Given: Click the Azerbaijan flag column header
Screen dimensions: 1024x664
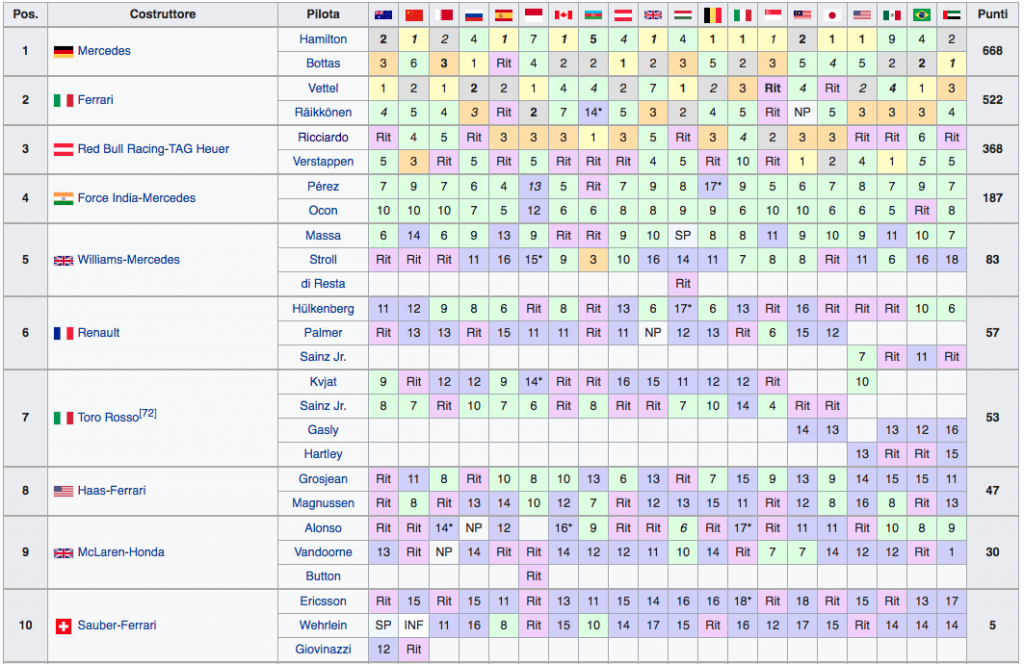Looking at the screenshot, I should [593, 14].
